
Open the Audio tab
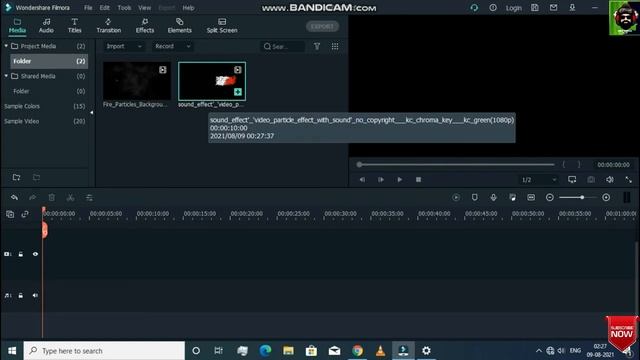coord(46,25)
